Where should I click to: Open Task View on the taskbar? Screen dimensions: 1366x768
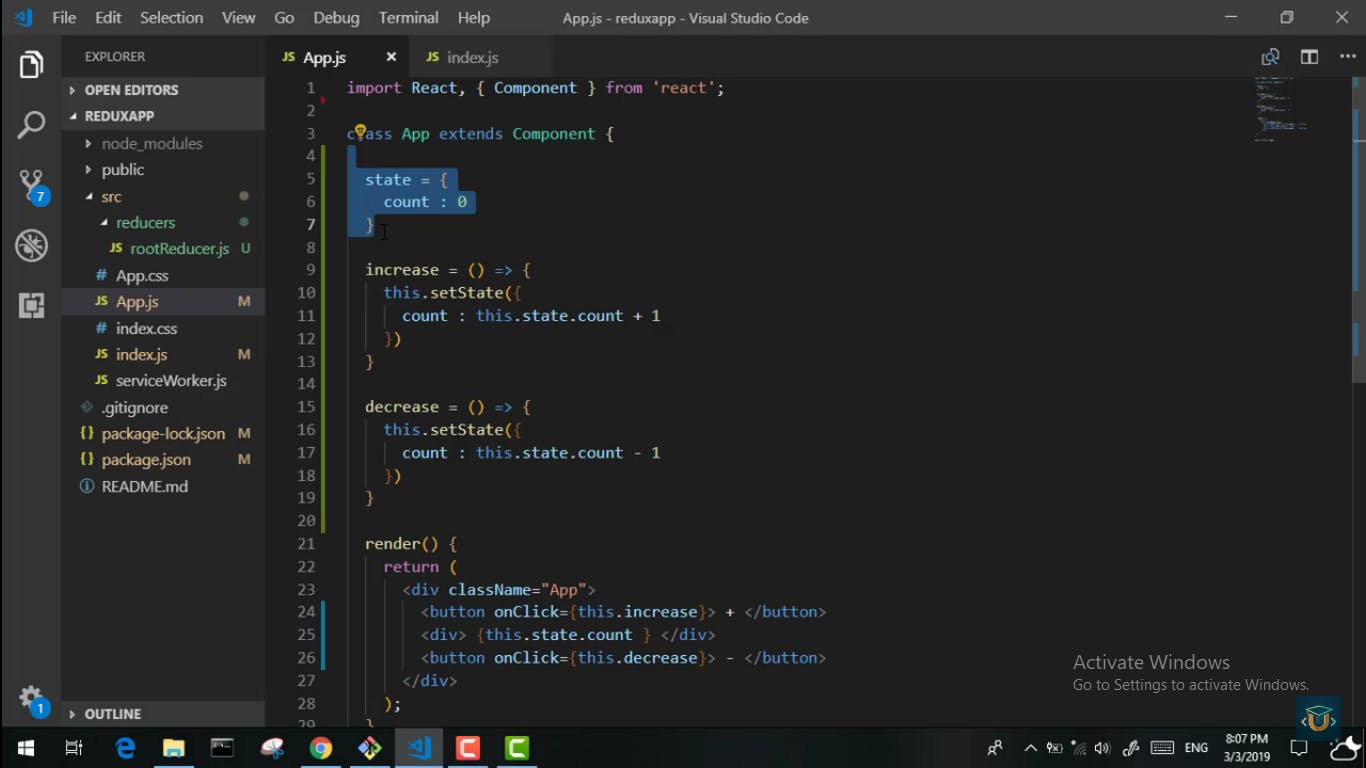coord(74,748)
